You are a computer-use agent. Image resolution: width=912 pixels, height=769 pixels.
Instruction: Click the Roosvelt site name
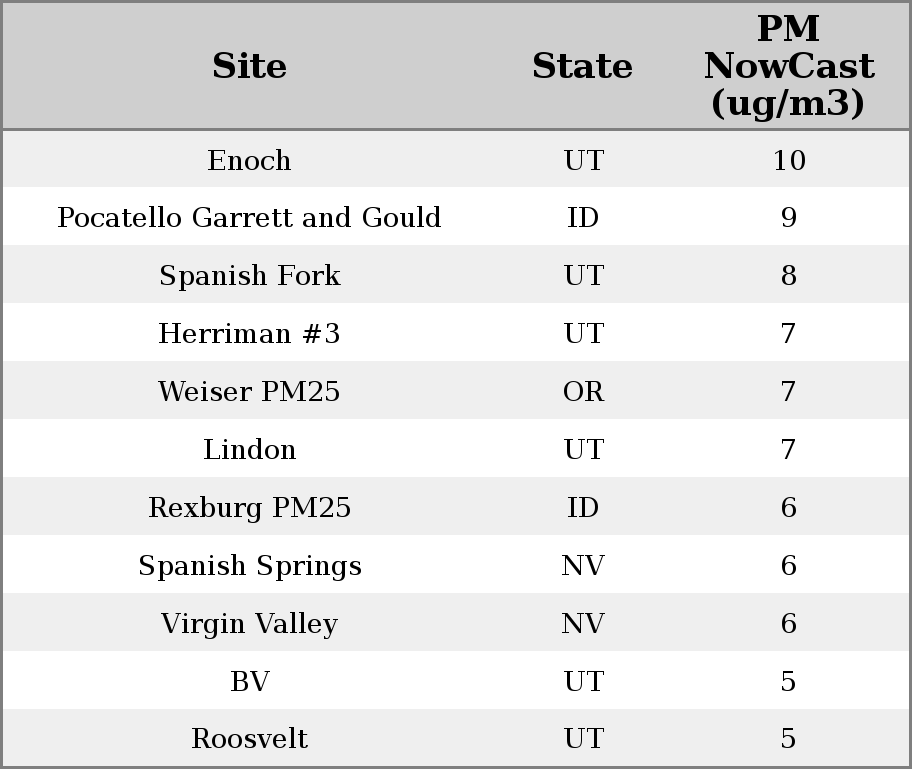point(249,739)
